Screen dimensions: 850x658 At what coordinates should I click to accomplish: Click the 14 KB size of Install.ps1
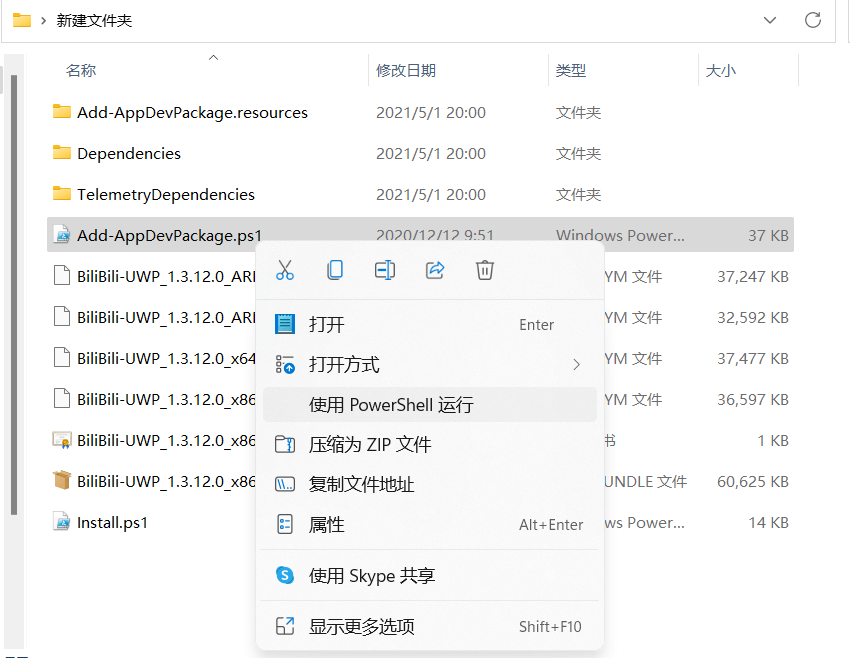[768, 523]
